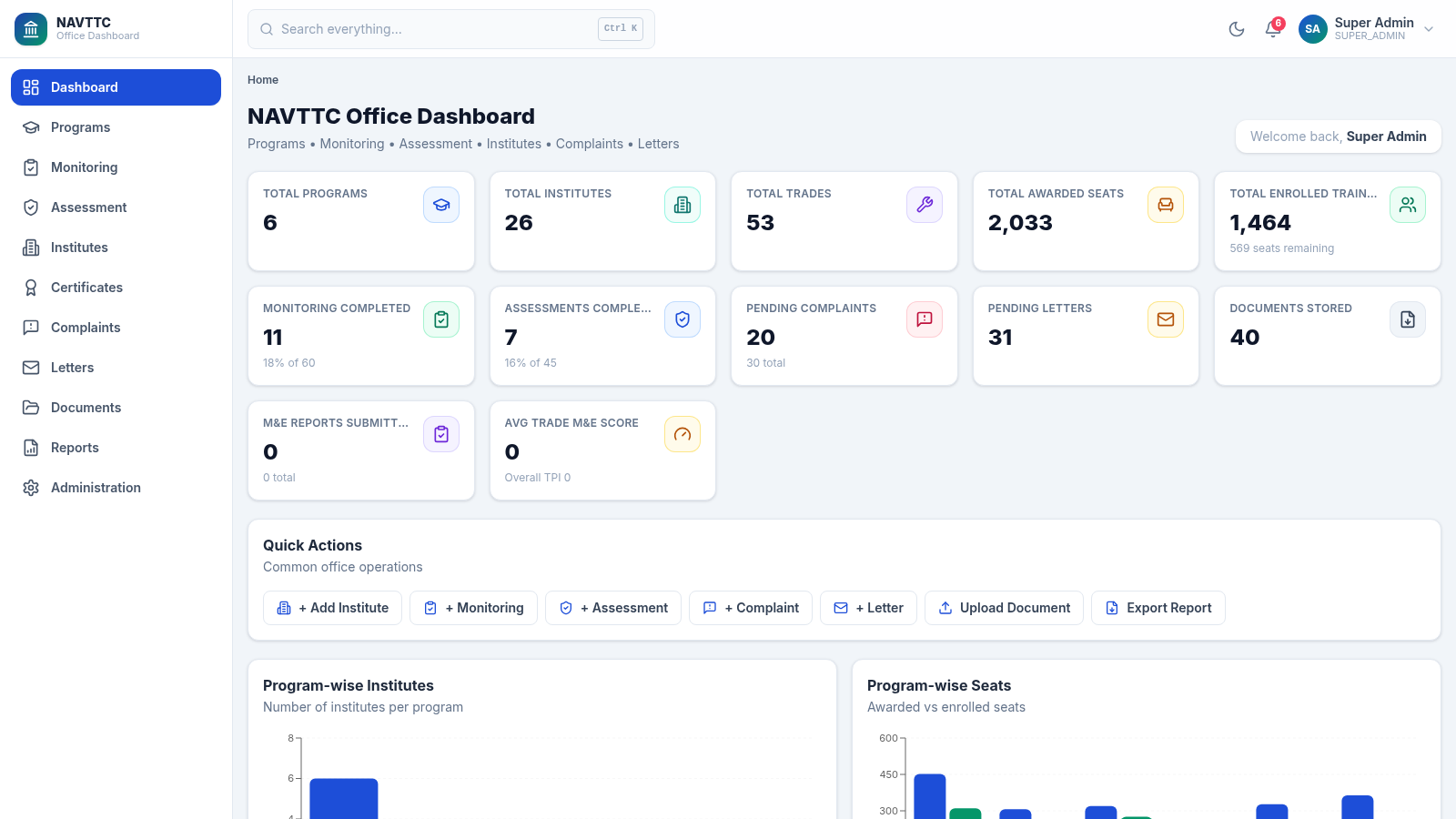
Task: Click the Export Report button
Action: (x=1158, y=608)
